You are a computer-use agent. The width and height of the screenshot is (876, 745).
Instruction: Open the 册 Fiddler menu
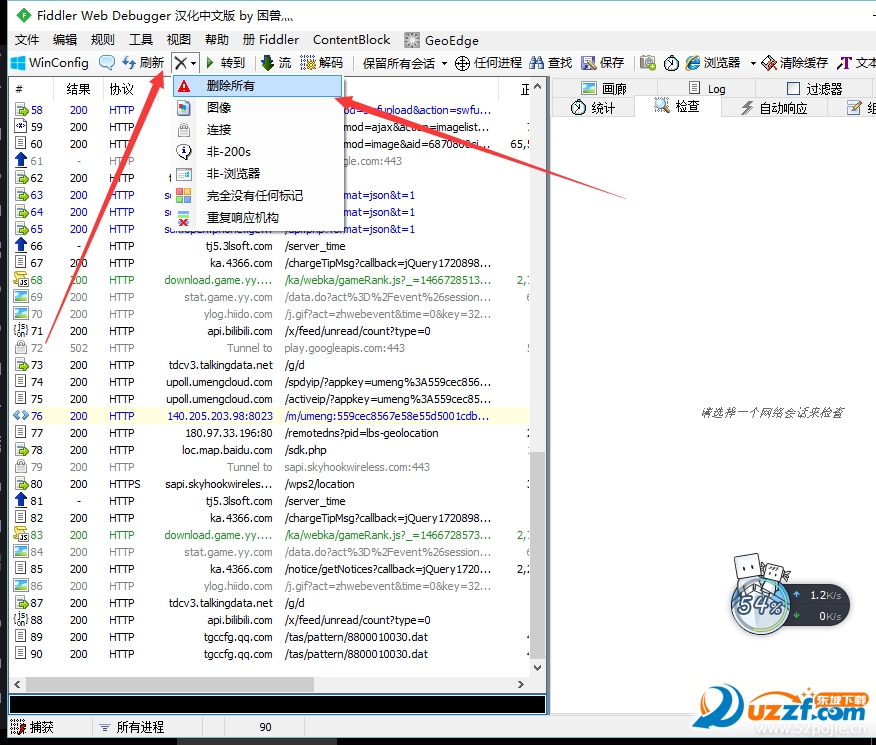pos(271,40)
